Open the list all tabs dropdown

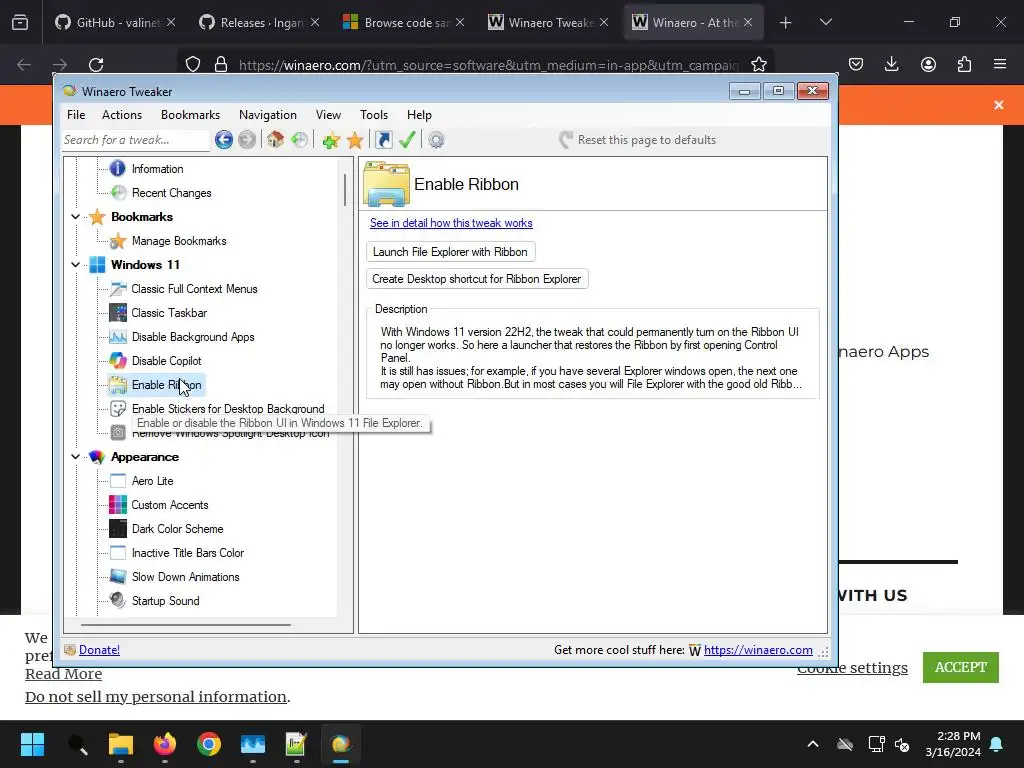coord(825,23)
